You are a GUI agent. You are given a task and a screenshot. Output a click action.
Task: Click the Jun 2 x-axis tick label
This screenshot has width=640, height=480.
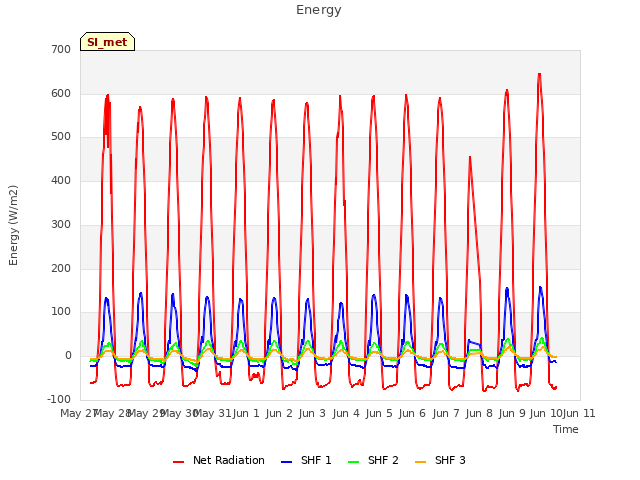click(279, 413)
